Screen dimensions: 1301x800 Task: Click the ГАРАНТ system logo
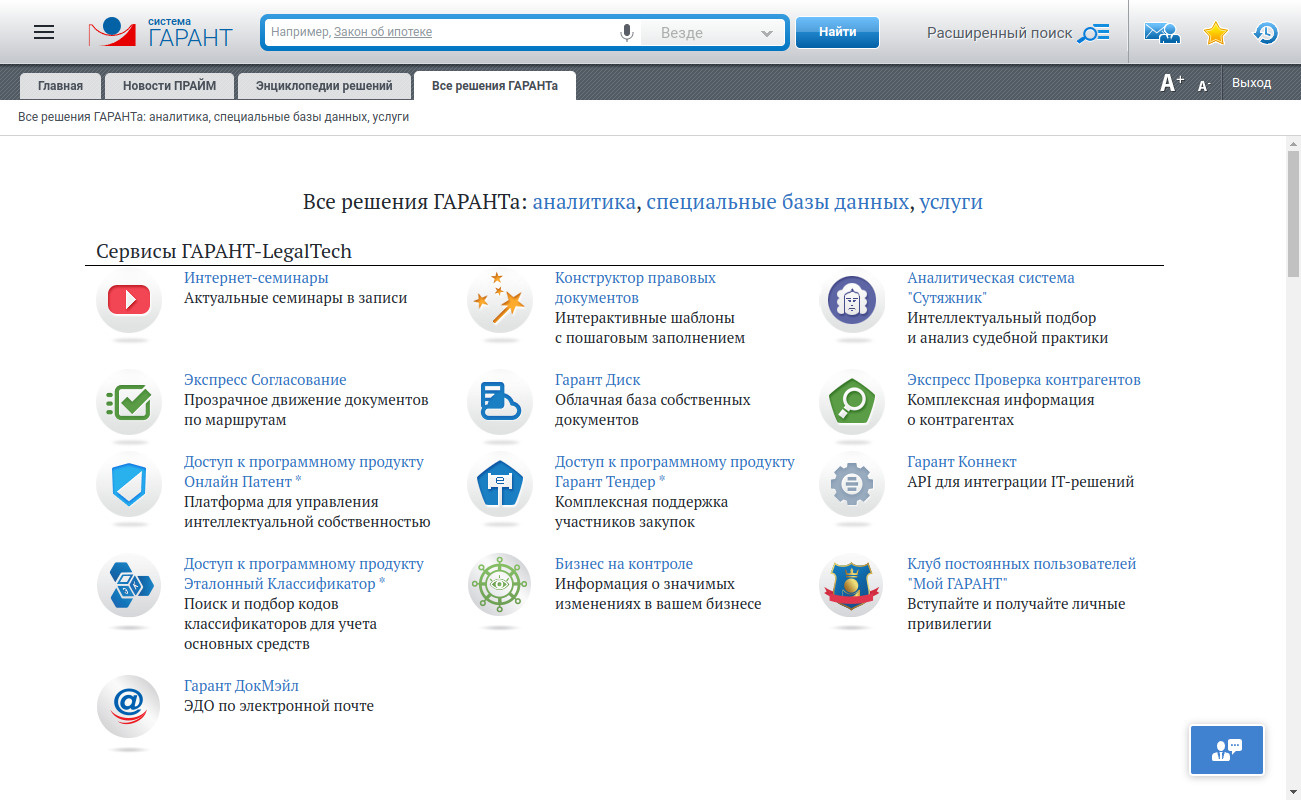click(160, 32)
